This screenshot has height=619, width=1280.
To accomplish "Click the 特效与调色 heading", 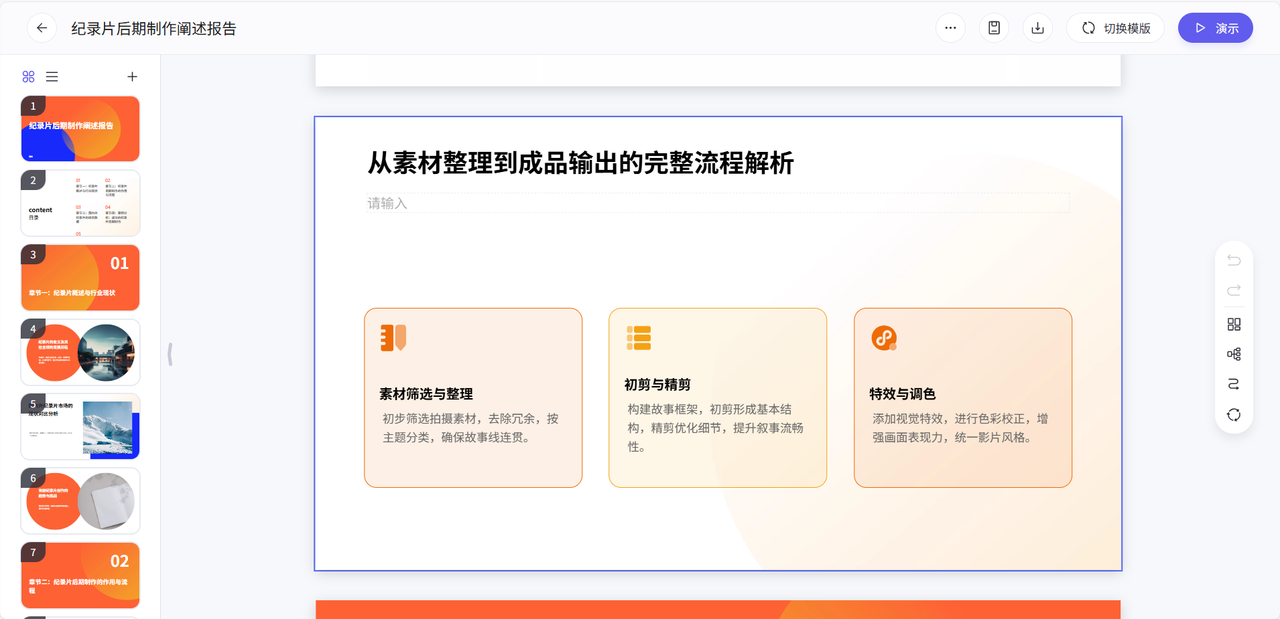I will click(x=903, y=394).
